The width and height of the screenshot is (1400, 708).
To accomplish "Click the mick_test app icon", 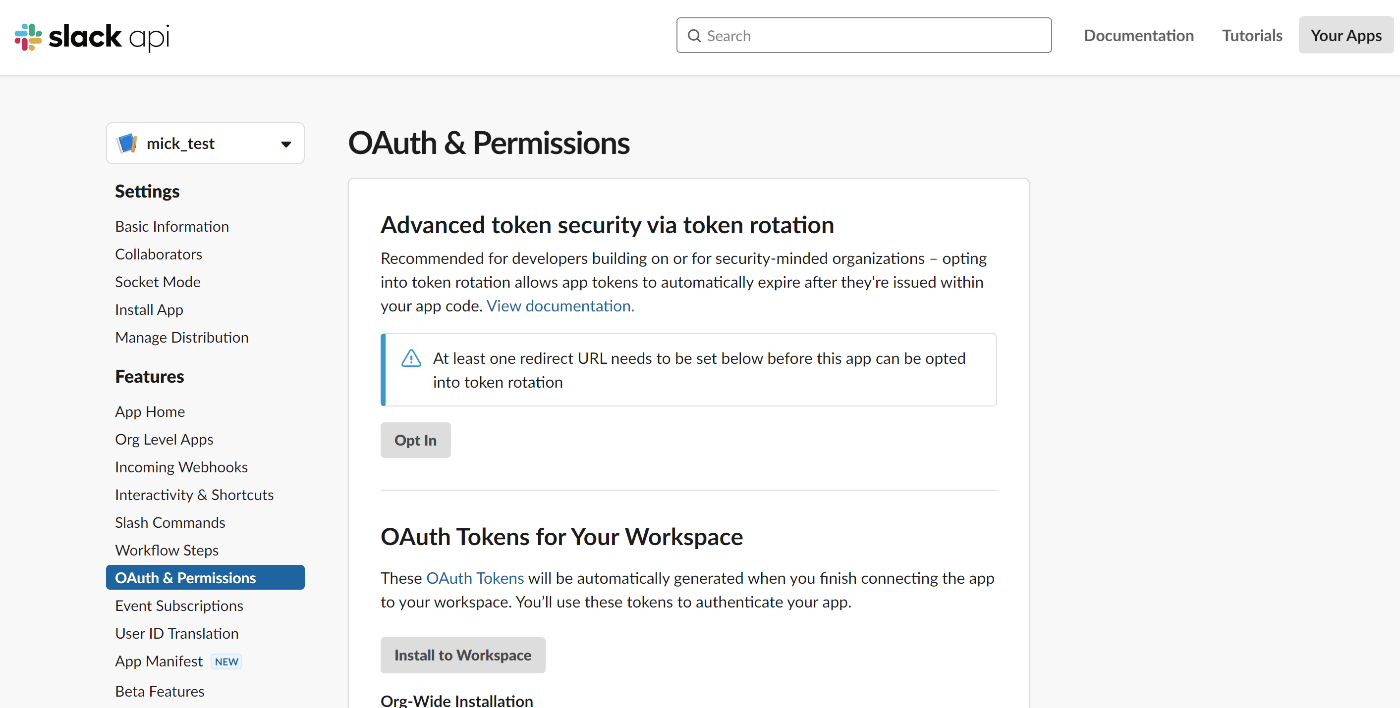I will pos(127,143).
